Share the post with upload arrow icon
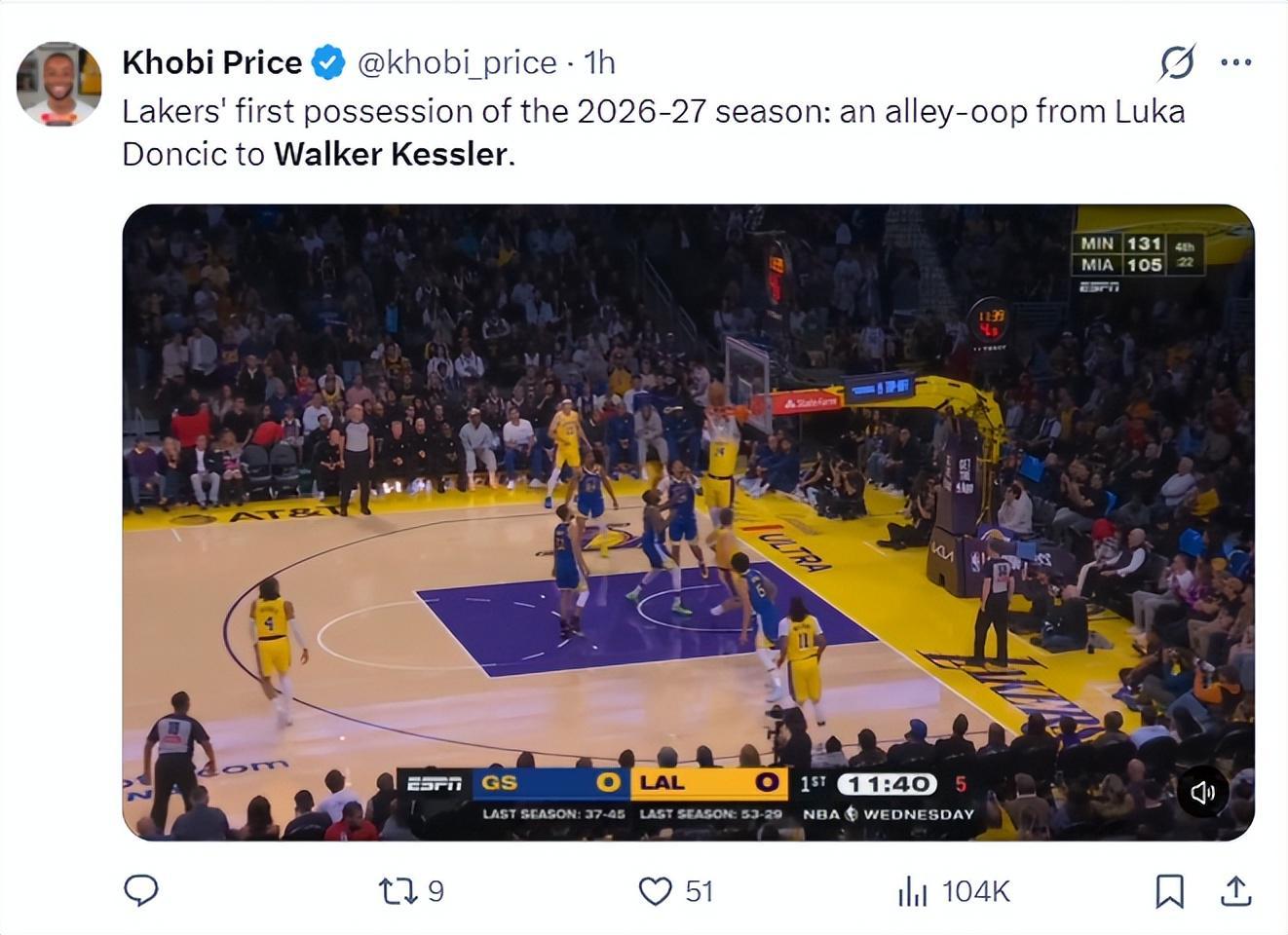The image size is (1288, 935). pyautogui.click(x=1235, y=890)
